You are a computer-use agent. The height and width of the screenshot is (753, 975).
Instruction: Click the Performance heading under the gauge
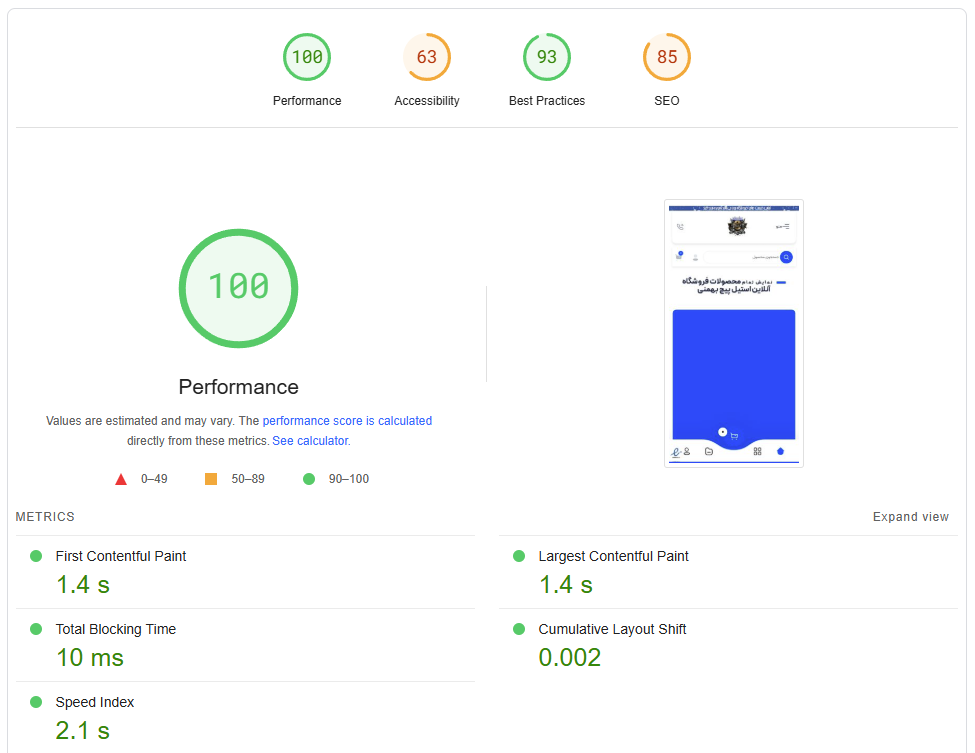(x=238, y=387)
